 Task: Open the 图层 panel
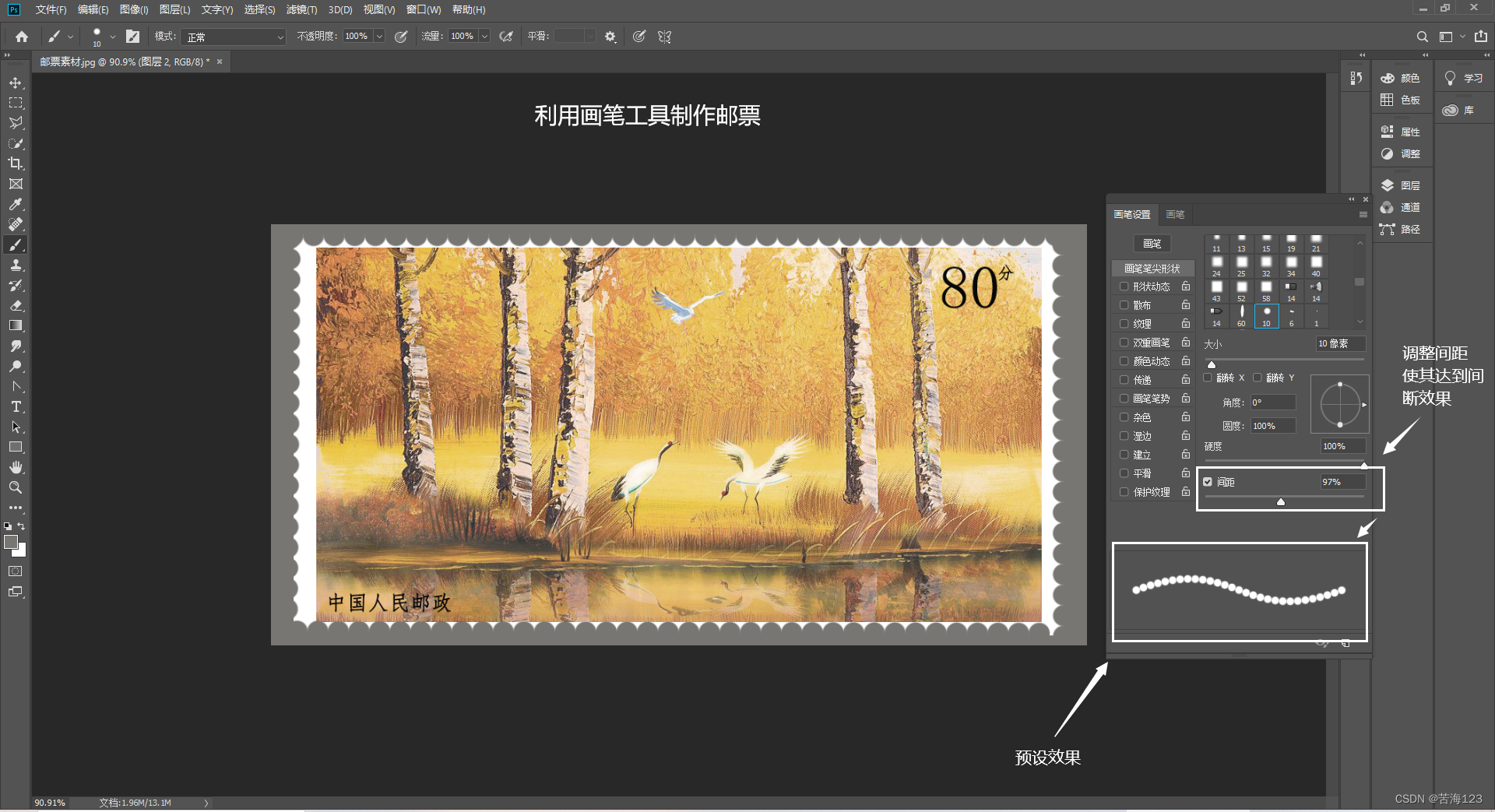(1402, 185)
